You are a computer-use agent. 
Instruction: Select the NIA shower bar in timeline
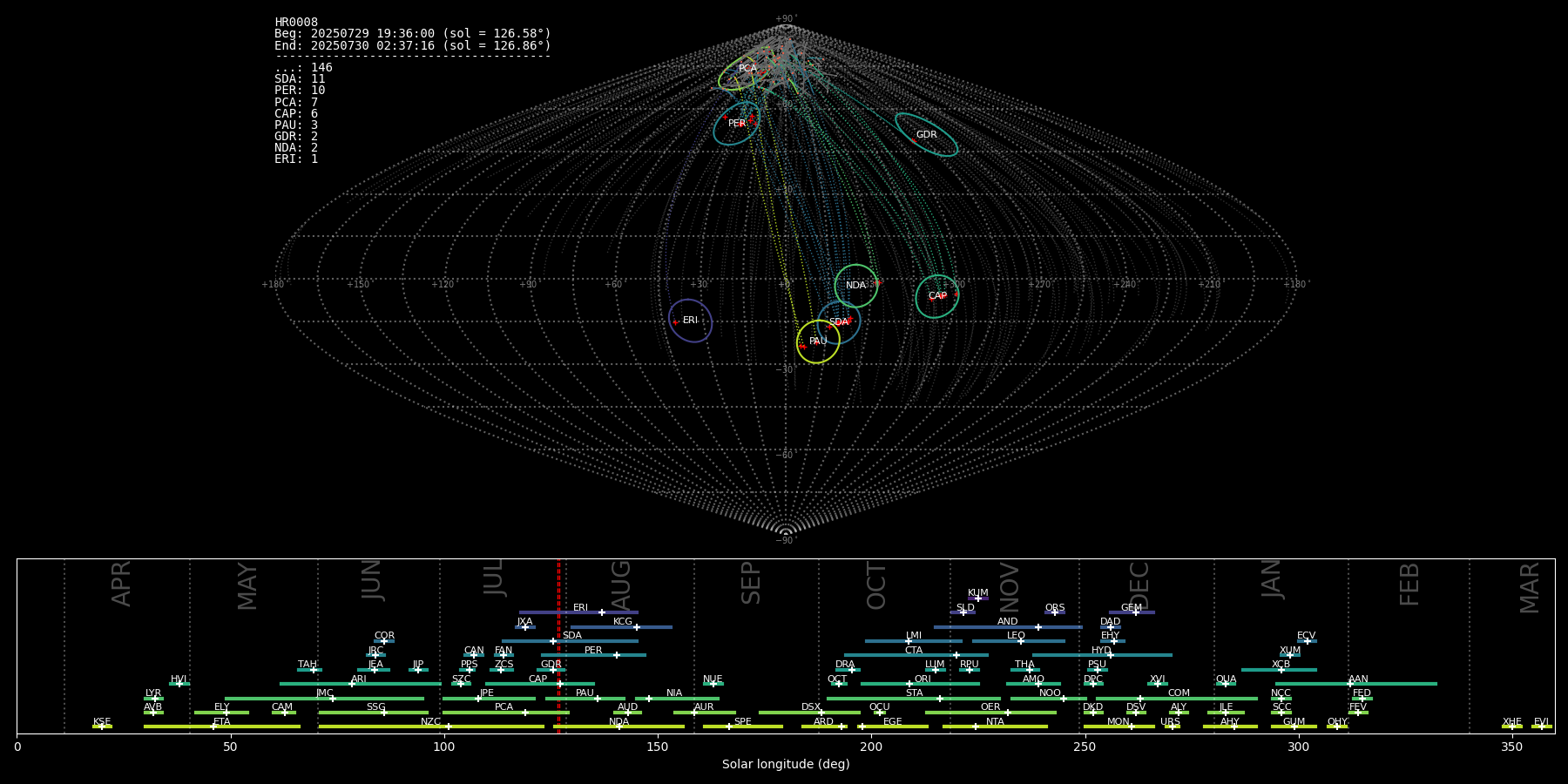pos(677,699)
